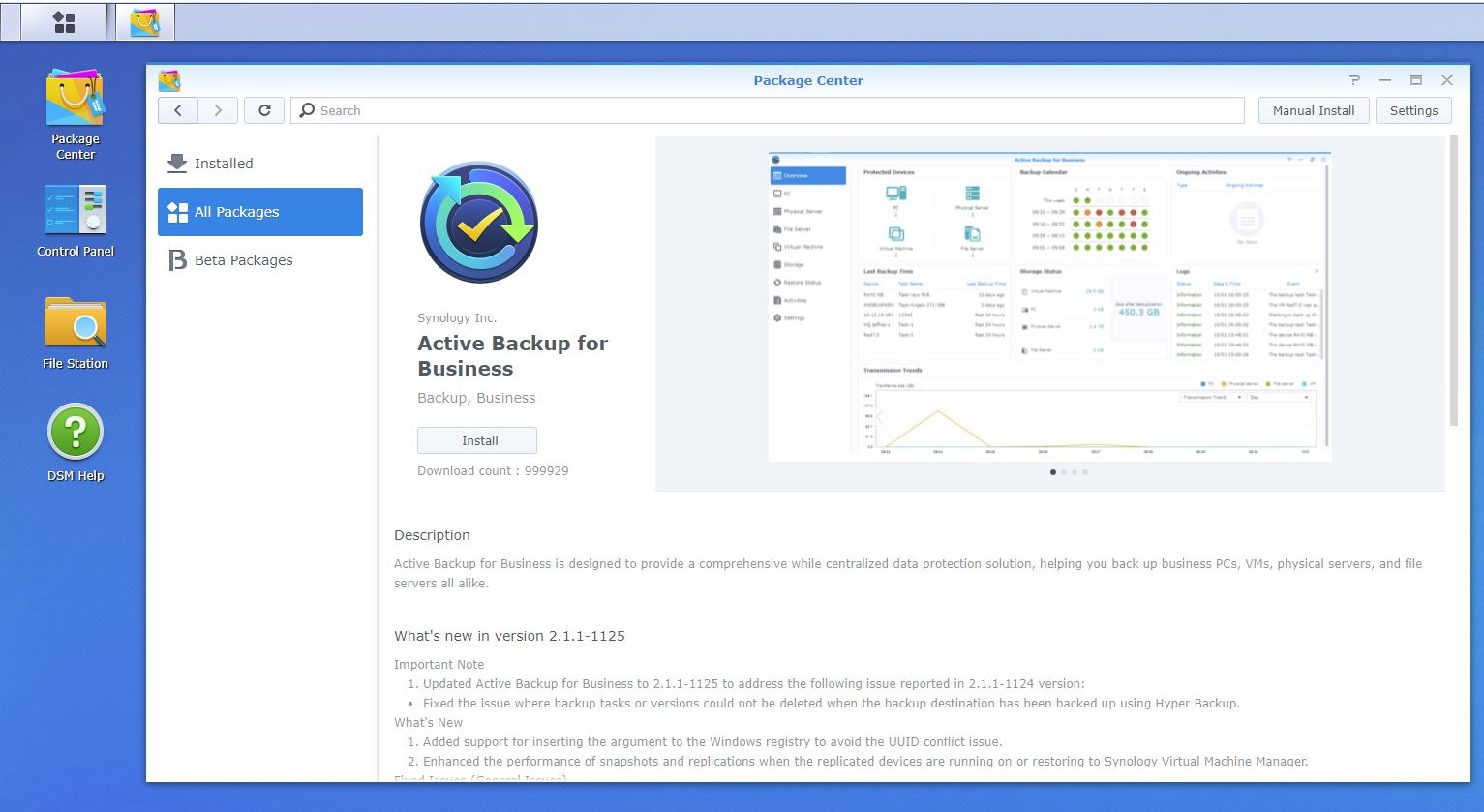The image size is (1484, 812).
Task: Click the All Packages grid icon
Action: pos(177,212)
